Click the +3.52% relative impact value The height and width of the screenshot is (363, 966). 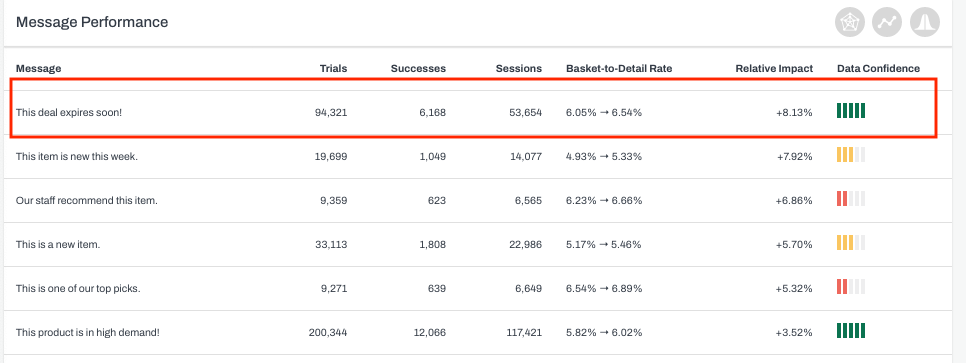(x=794, y=333)
